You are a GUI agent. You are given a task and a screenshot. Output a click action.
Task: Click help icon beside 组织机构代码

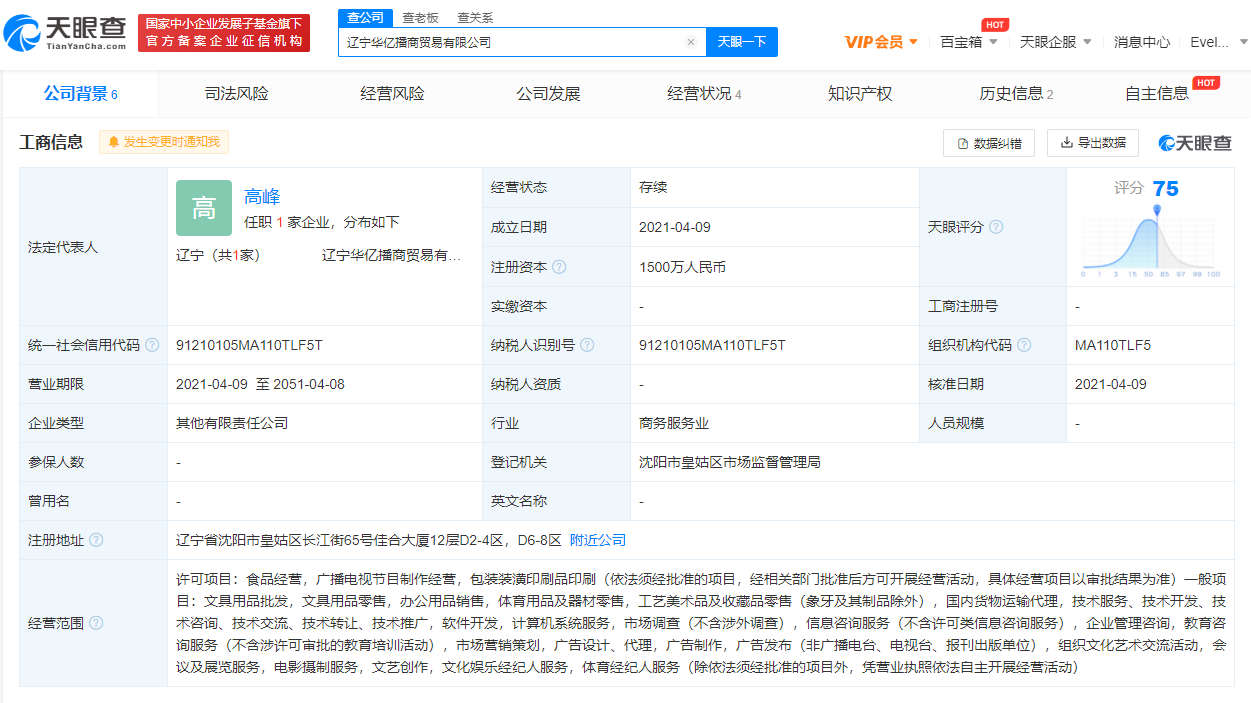pyautogui.click(x=1024, y=345)
